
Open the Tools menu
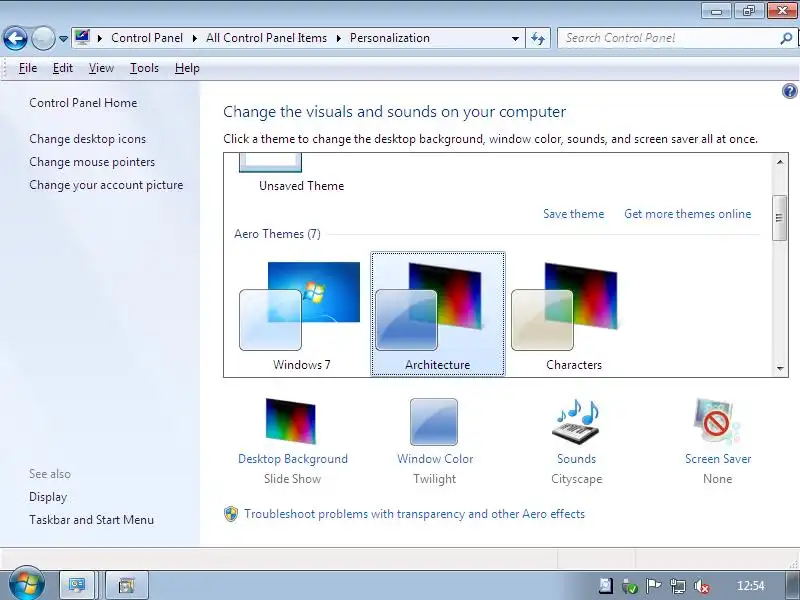[144, 68]
